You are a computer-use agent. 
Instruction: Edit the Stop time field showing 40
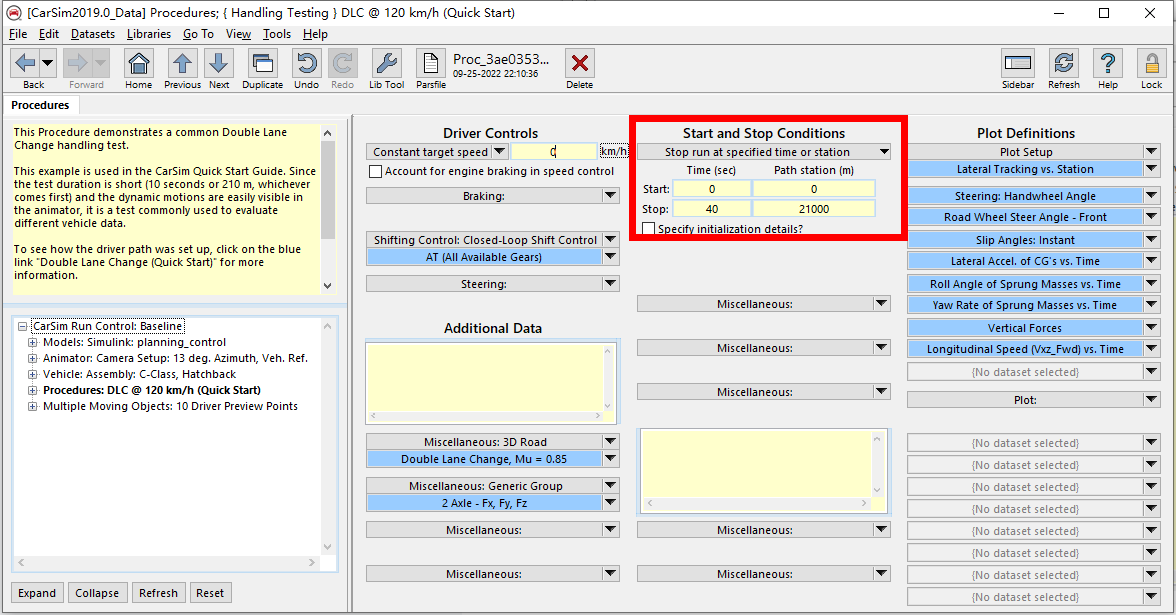(712, 209)
